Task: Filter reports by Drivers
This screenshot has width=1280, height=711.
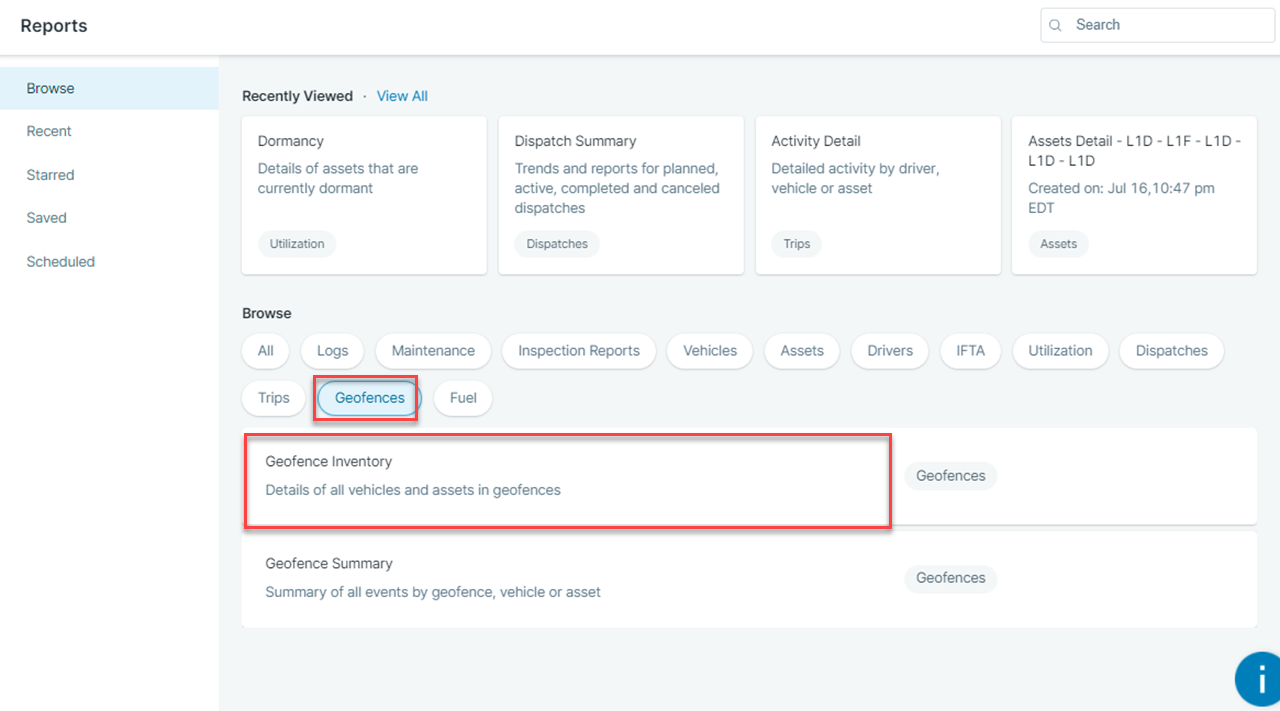Action: [890, 351]
